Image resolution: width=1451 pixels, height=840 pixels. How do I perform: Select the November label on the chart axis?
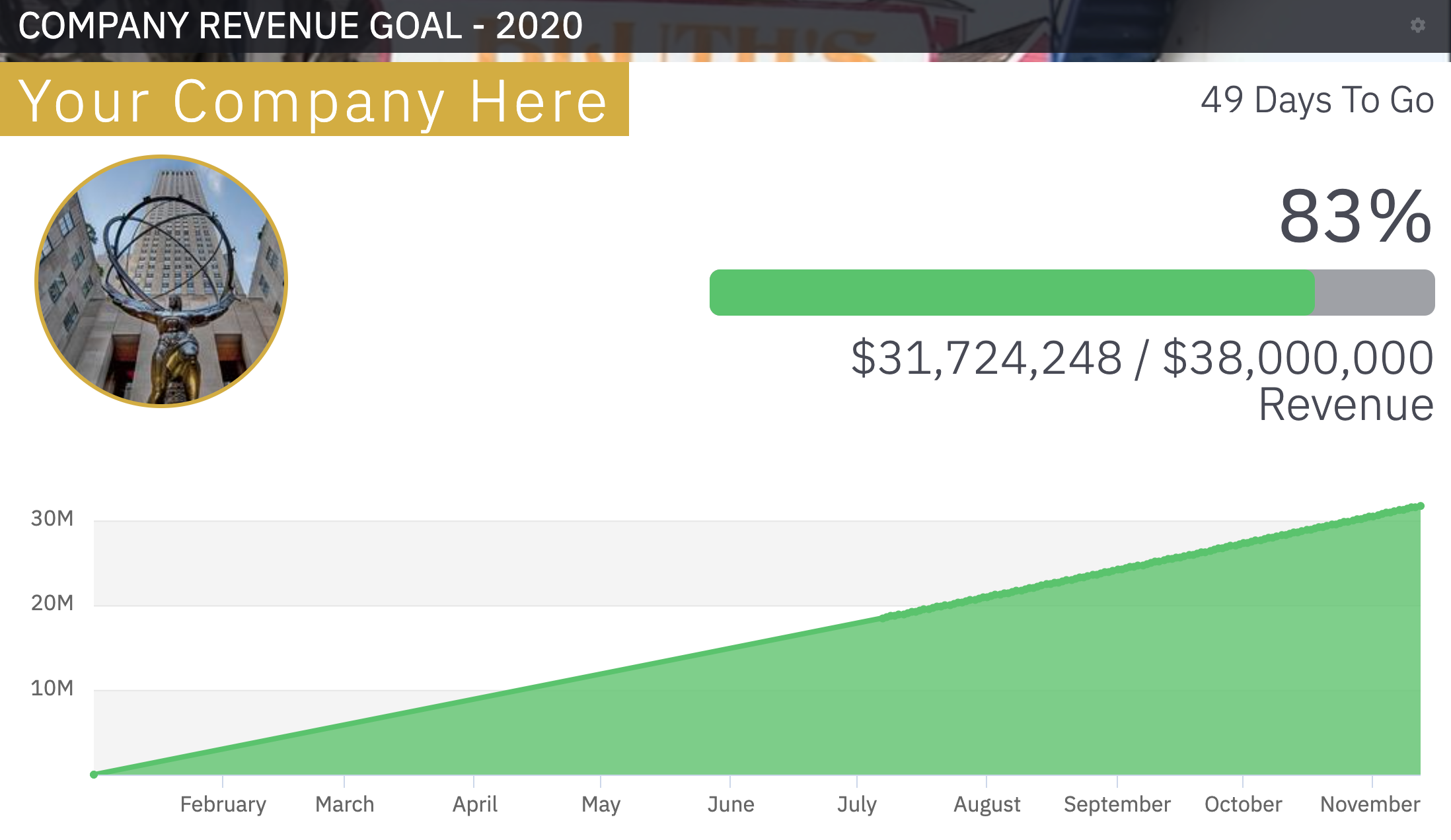(x=1370, y=804)
